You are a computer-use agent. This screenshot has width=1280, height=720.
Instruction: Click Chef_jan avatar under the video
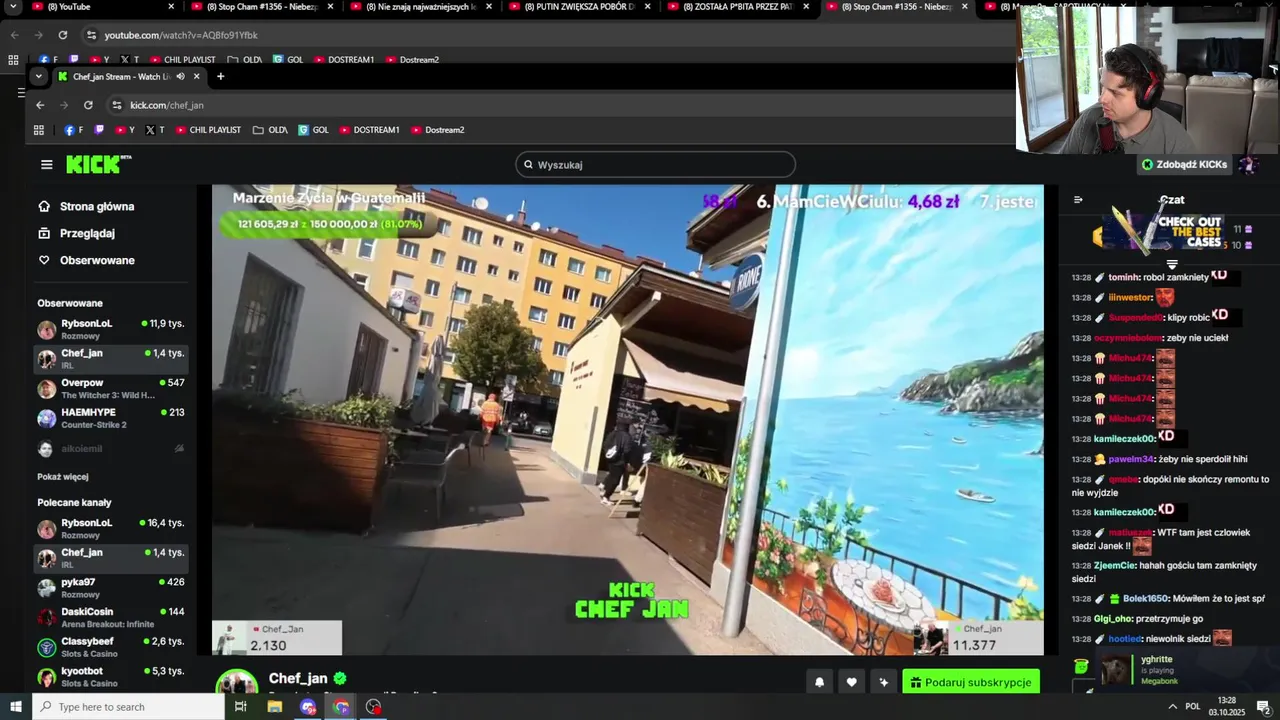click(237, 682)
